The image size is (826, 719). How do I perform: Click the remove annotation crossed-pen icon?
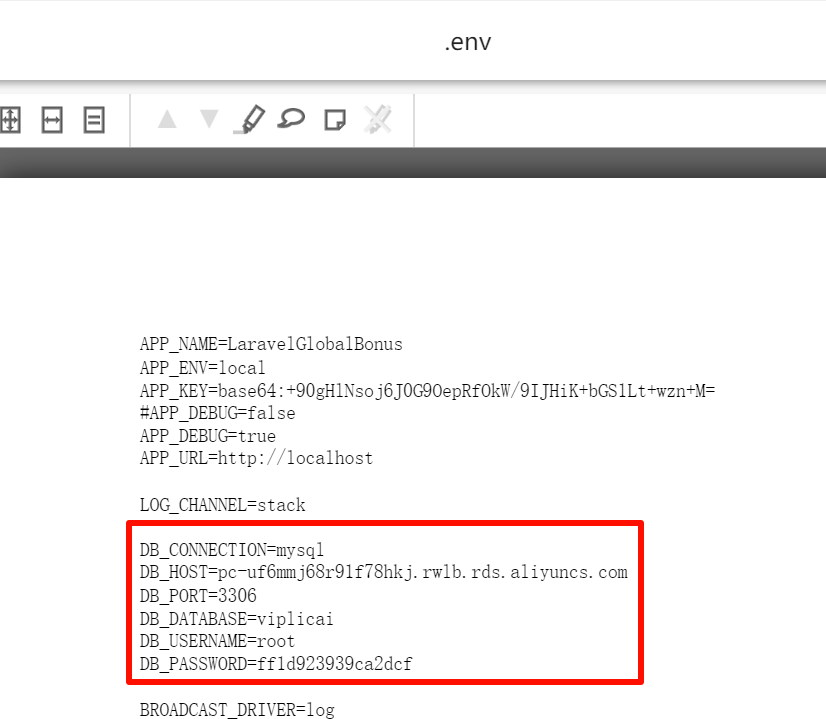click(378, 119)
